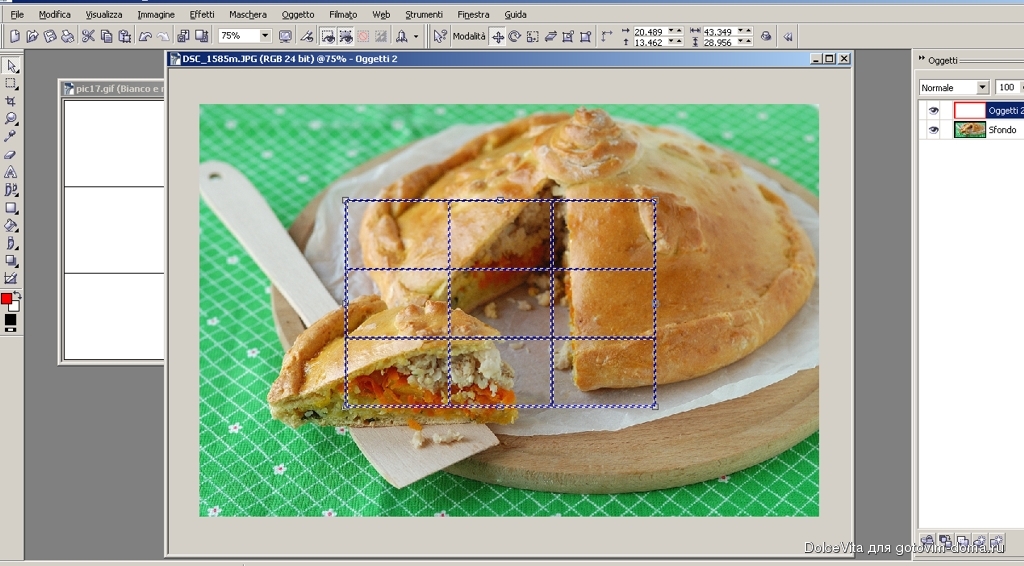Select the Oggetti 2 layer row
The width and height of the screenshot is (1024, 566).
point(971,110)
